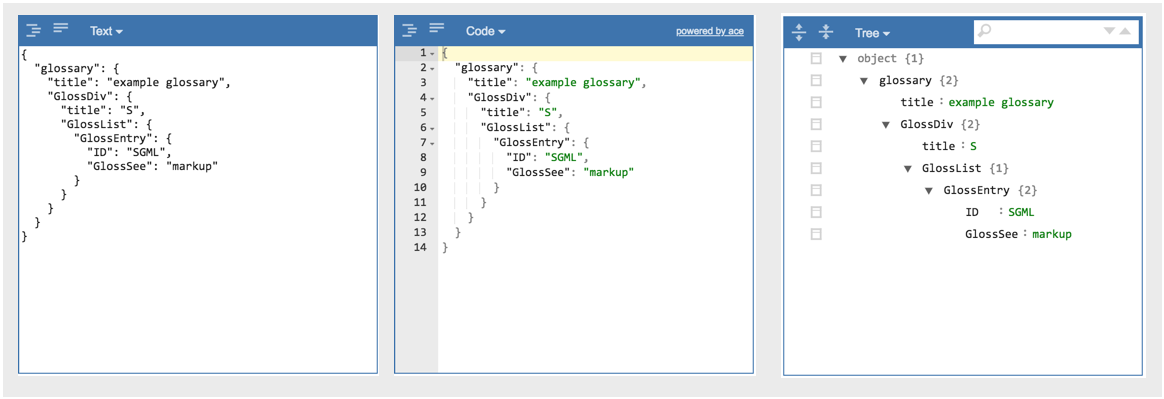
Task: Open the Code mode dropdown
Action: tap(485, 31)
